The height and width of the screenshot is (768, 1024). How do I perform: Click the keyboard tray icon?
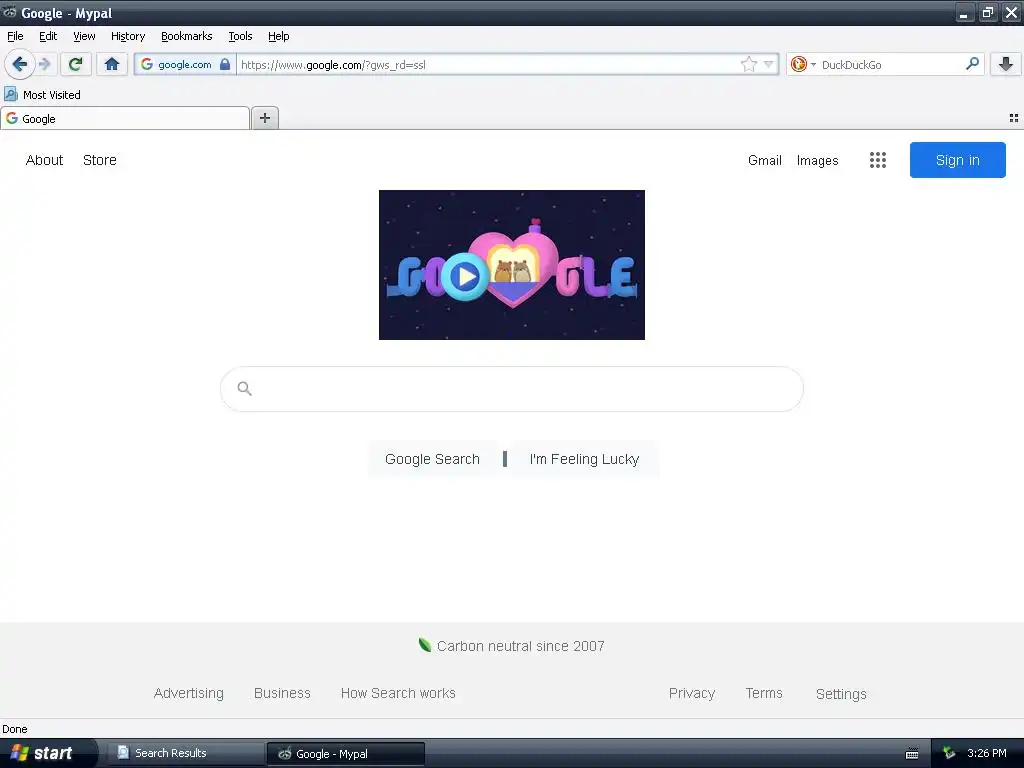(x=912, y=754)
